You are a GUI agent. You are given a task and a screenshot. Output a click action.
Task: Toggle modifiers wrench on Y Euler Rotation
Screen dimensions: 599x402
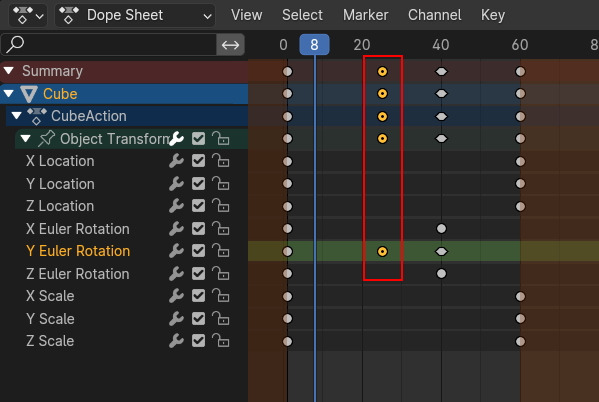(176, 251)
